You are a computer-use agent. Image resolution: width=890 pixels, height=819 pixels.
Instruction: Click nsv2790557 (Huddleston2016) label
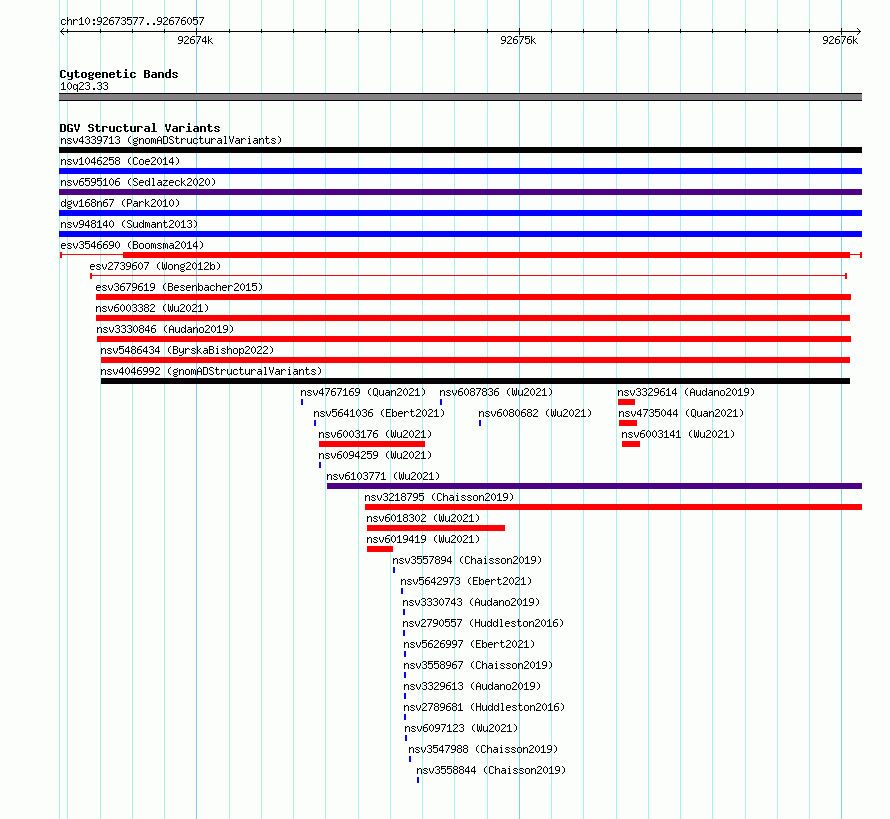tap(483, 623)
